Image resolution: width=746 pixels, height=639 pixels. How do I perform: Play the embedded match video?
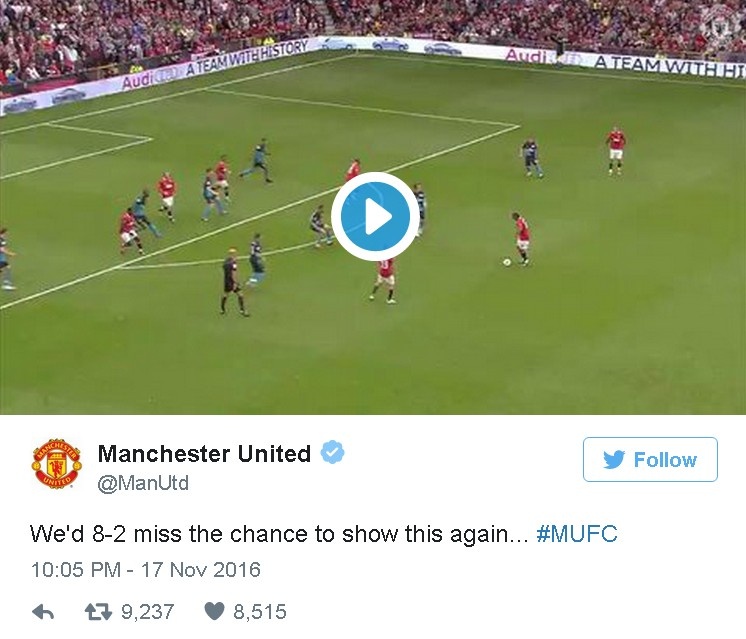(x=374, y=216)
